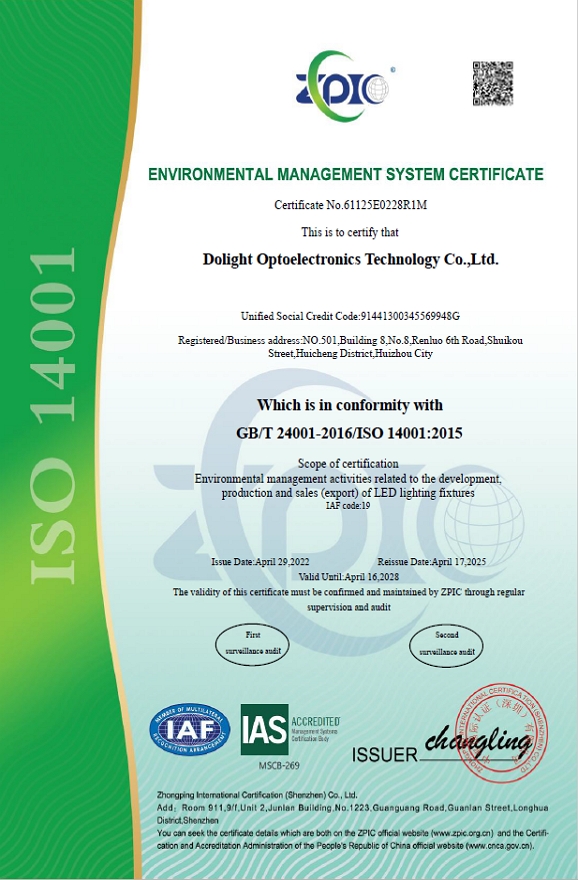Click the GB/T 24001-2016/ISO 14001:2015 standard text

pyautogui.click(x=349, y=433)
